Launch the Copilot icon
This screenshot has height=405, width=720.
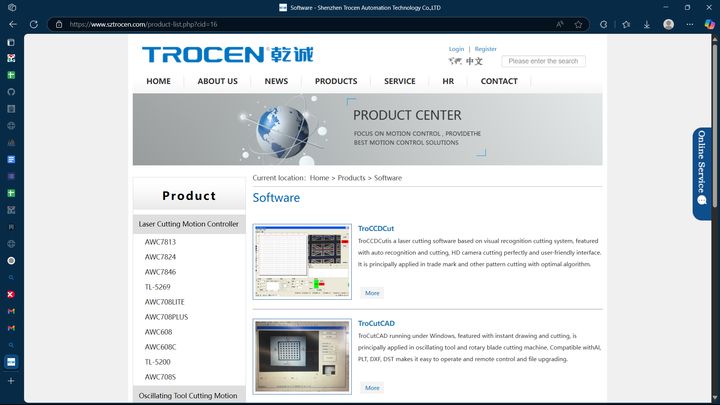click(709, 24)
